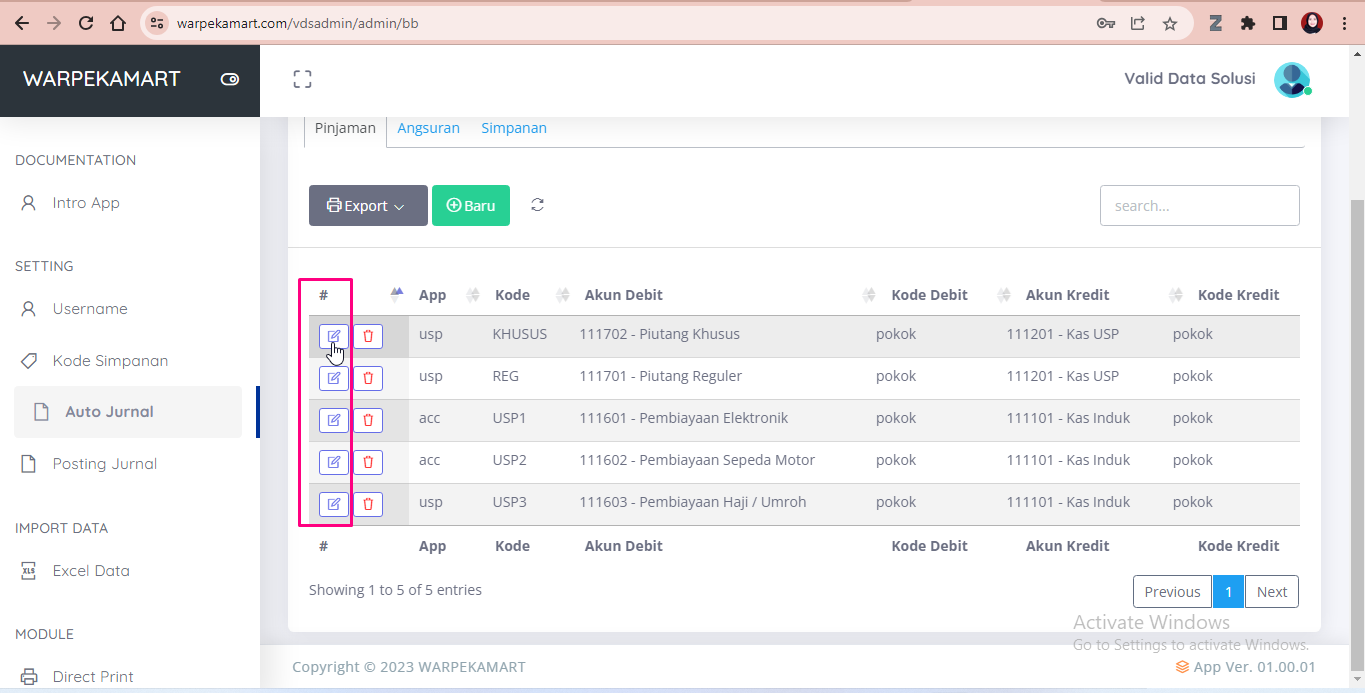The height and width of the screenshot is (693, 1365).
Task: Toggle fullscreen mode icon
Action: pos(302,79)
